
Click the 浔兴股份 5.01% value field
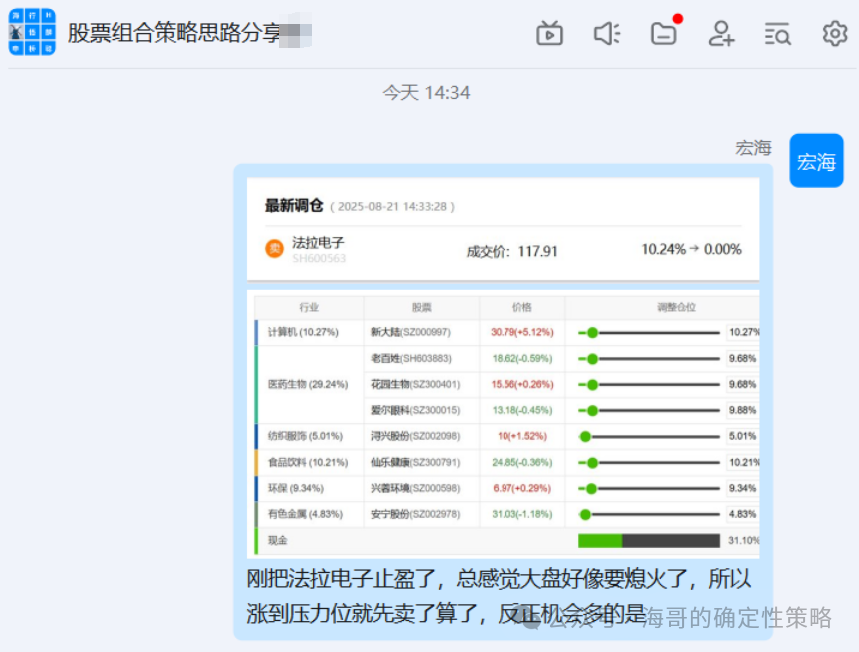click(742, 436)
